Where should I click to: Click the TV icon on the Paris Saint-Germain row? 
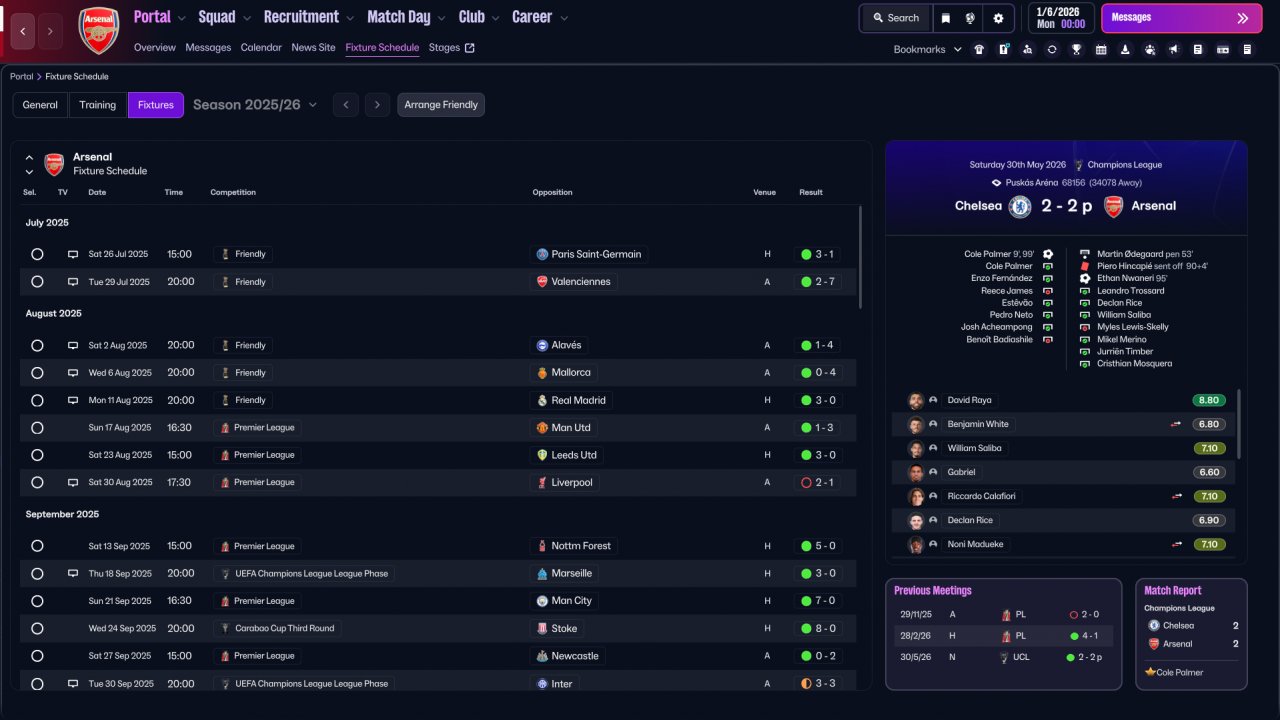[72, 254]
